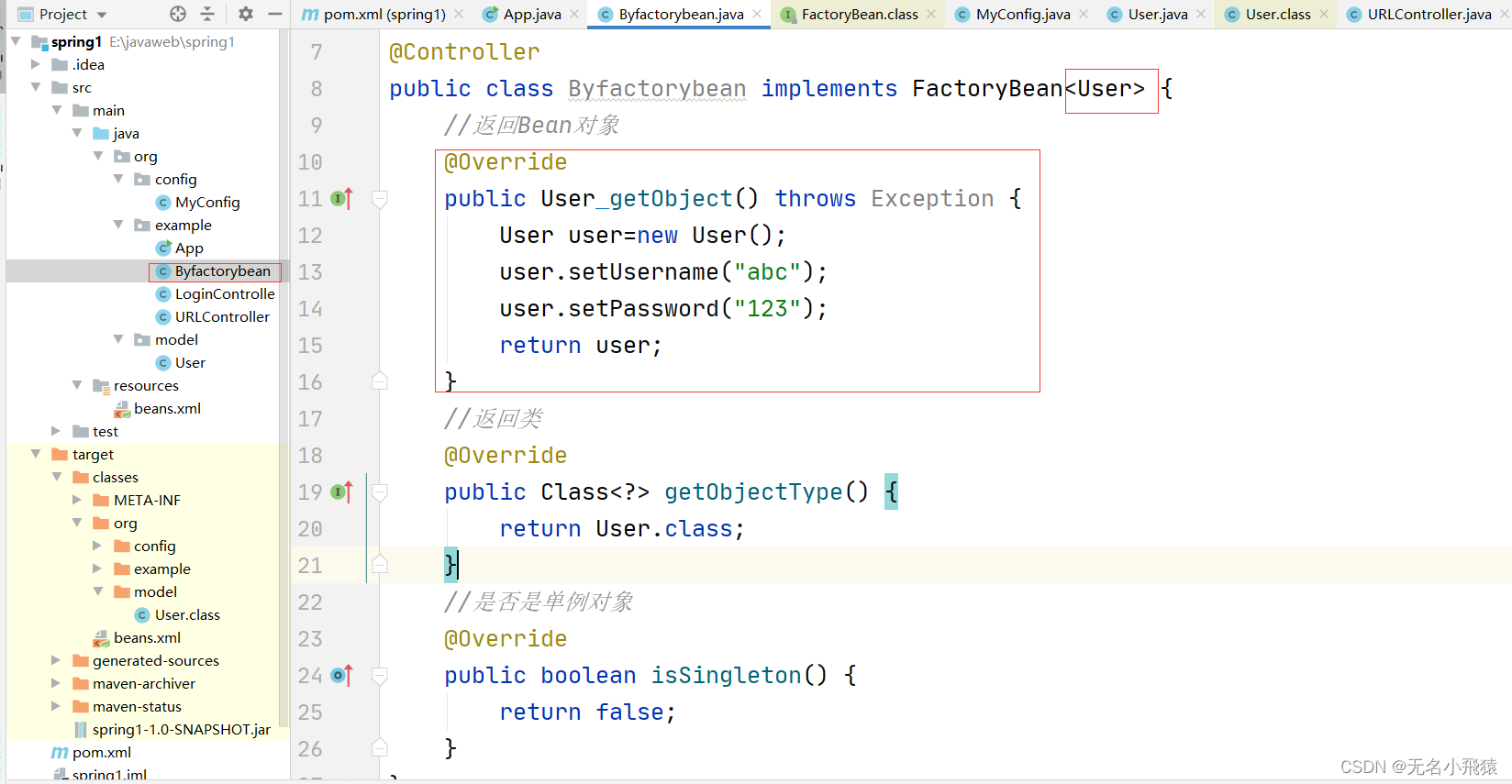
Task: Click implements gutter icon on line 19
Action: [341, 491]
